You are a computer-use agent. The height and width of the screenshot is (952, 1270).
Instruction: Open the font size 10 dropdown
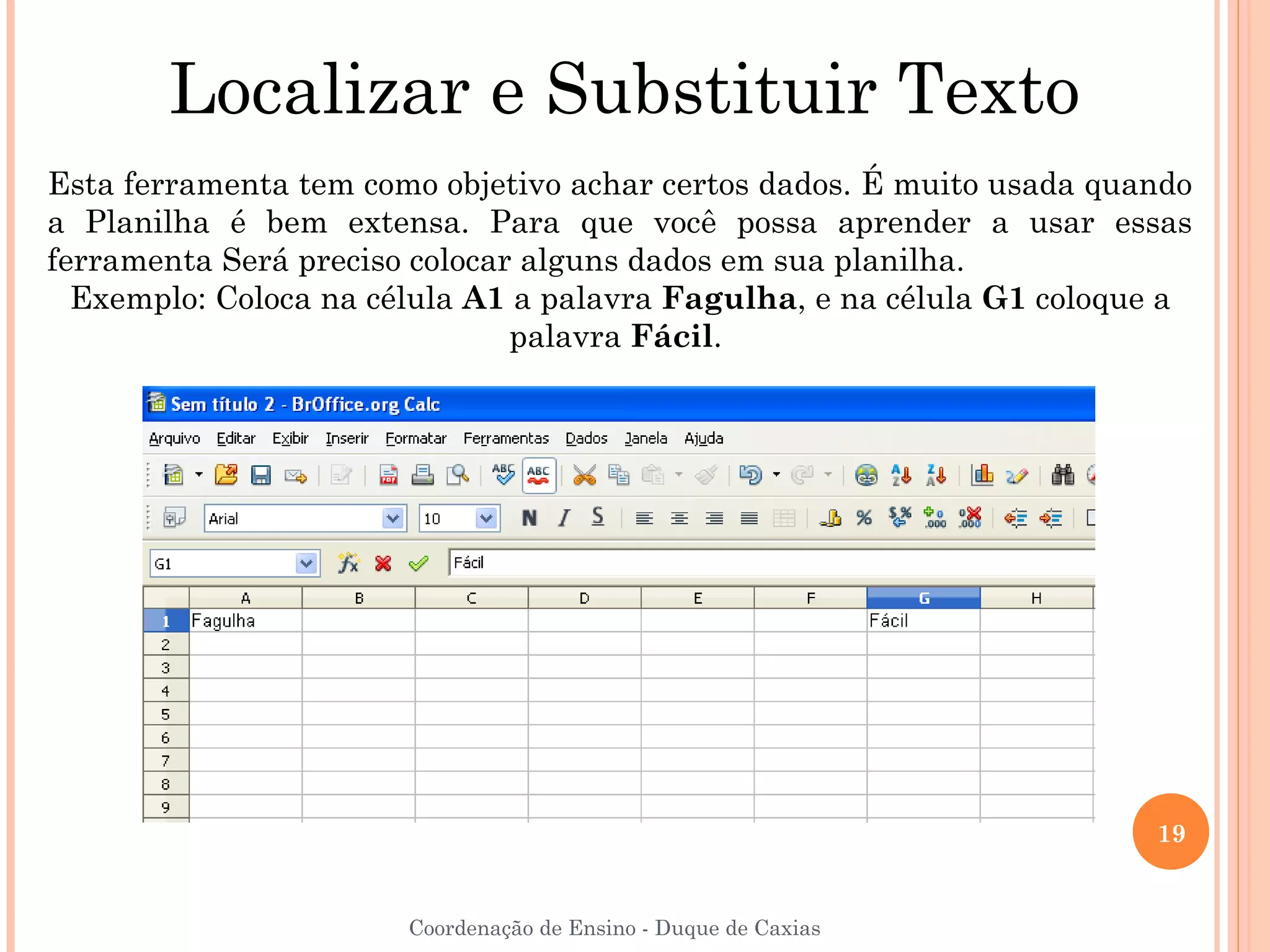(x=487, y=518)
